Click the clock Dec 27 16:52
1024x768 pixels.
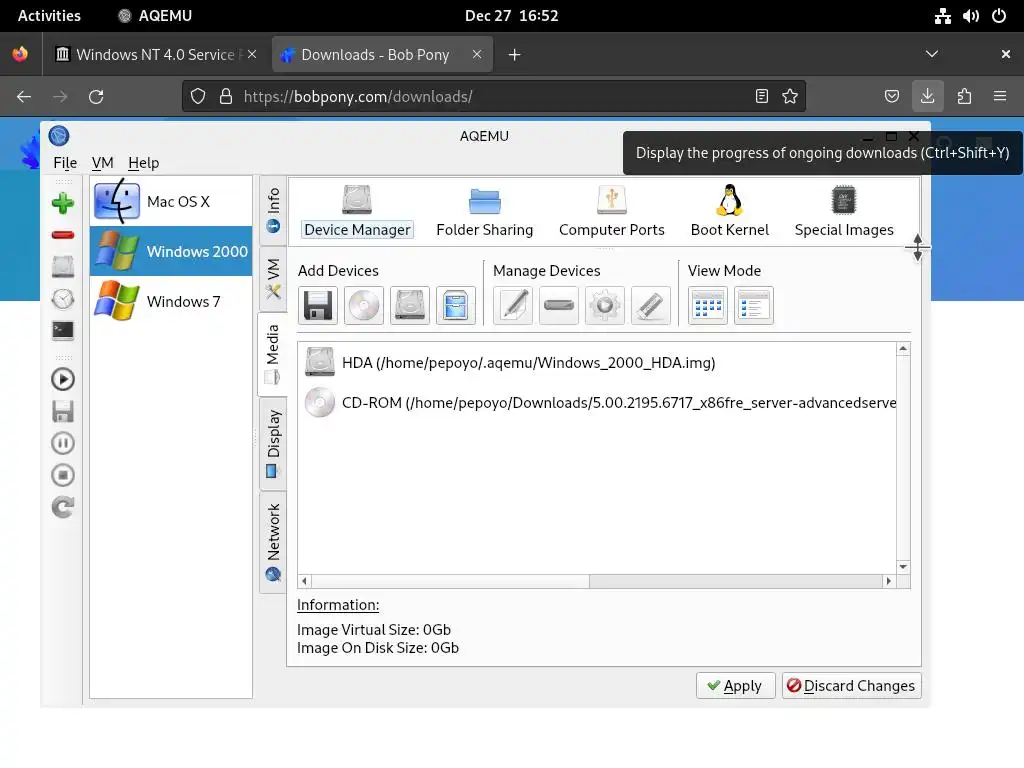click(x=511, y=16)
